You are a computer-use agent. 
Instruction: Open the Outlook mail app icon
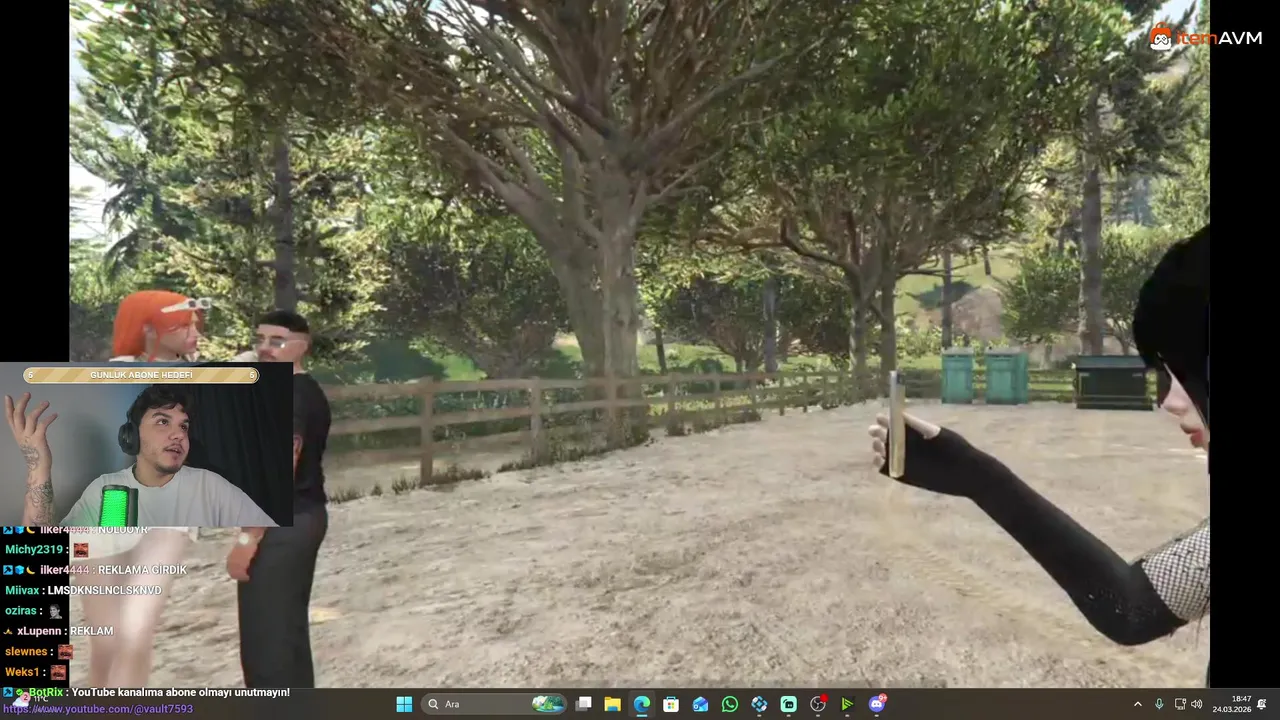pyautogui.click(x=700, y=704)
